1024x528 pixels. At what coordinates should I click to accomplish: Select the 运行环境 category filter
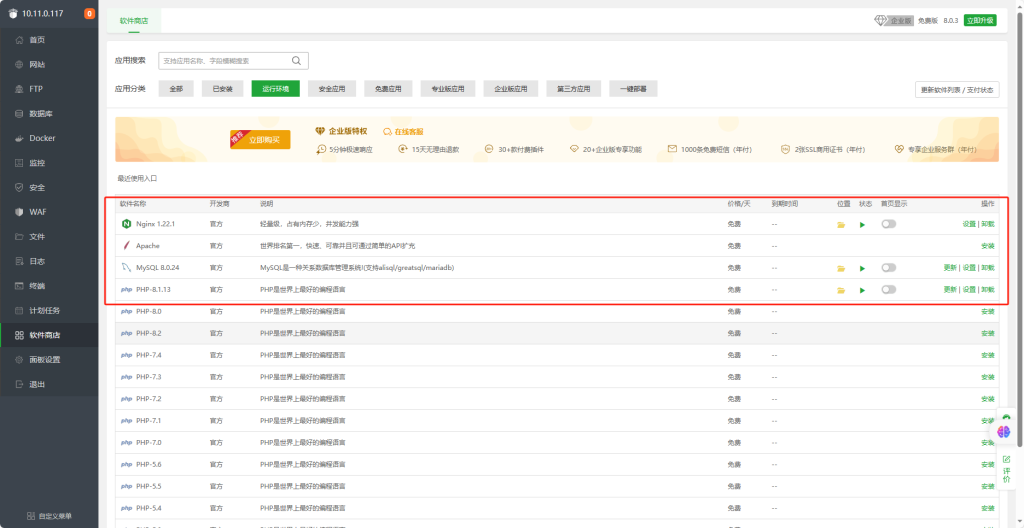(x=276, y=89)
